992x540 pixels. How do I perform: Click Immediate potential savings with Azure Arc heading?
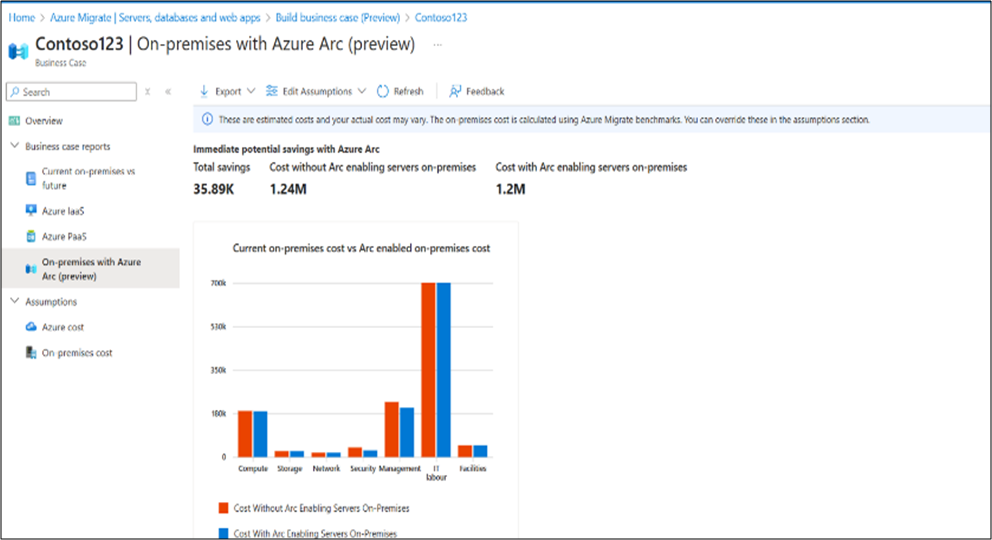(286, 150)
